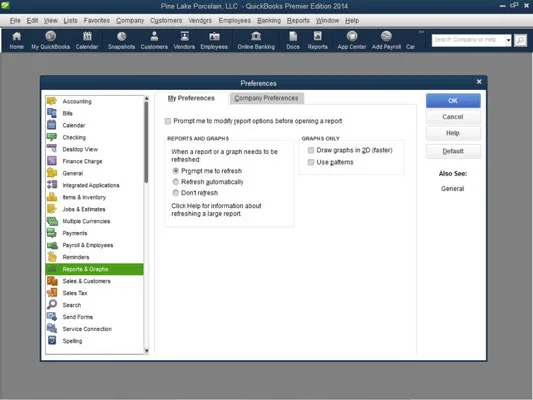Image resolution: width=533 pixels, height=400 pixels.
Task: Open App Center from toolbar
Action: [x=352, y=40]
